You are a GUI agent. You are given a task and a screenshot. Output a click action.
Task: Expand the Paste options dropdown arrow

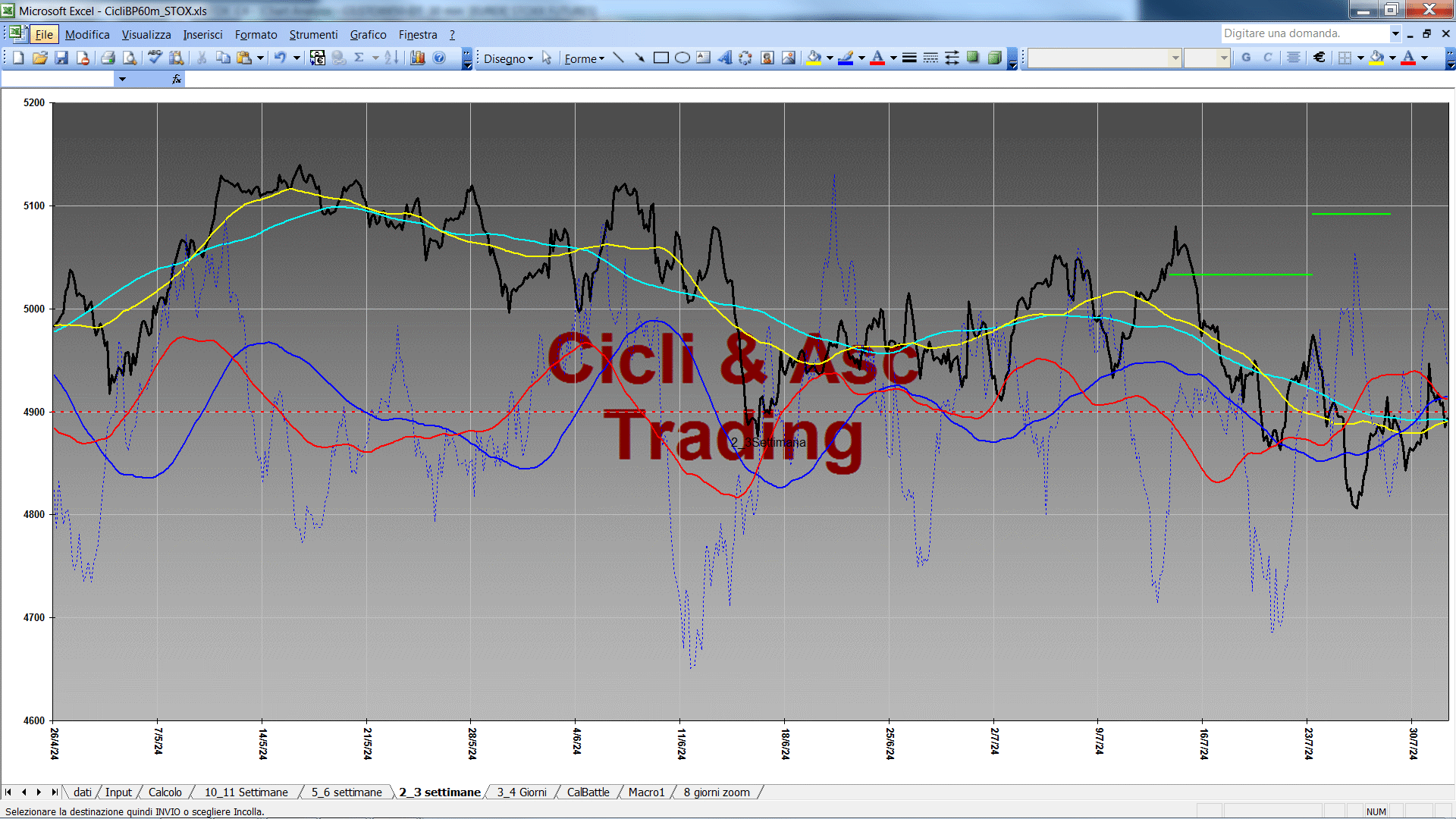(x=260, y=58)
